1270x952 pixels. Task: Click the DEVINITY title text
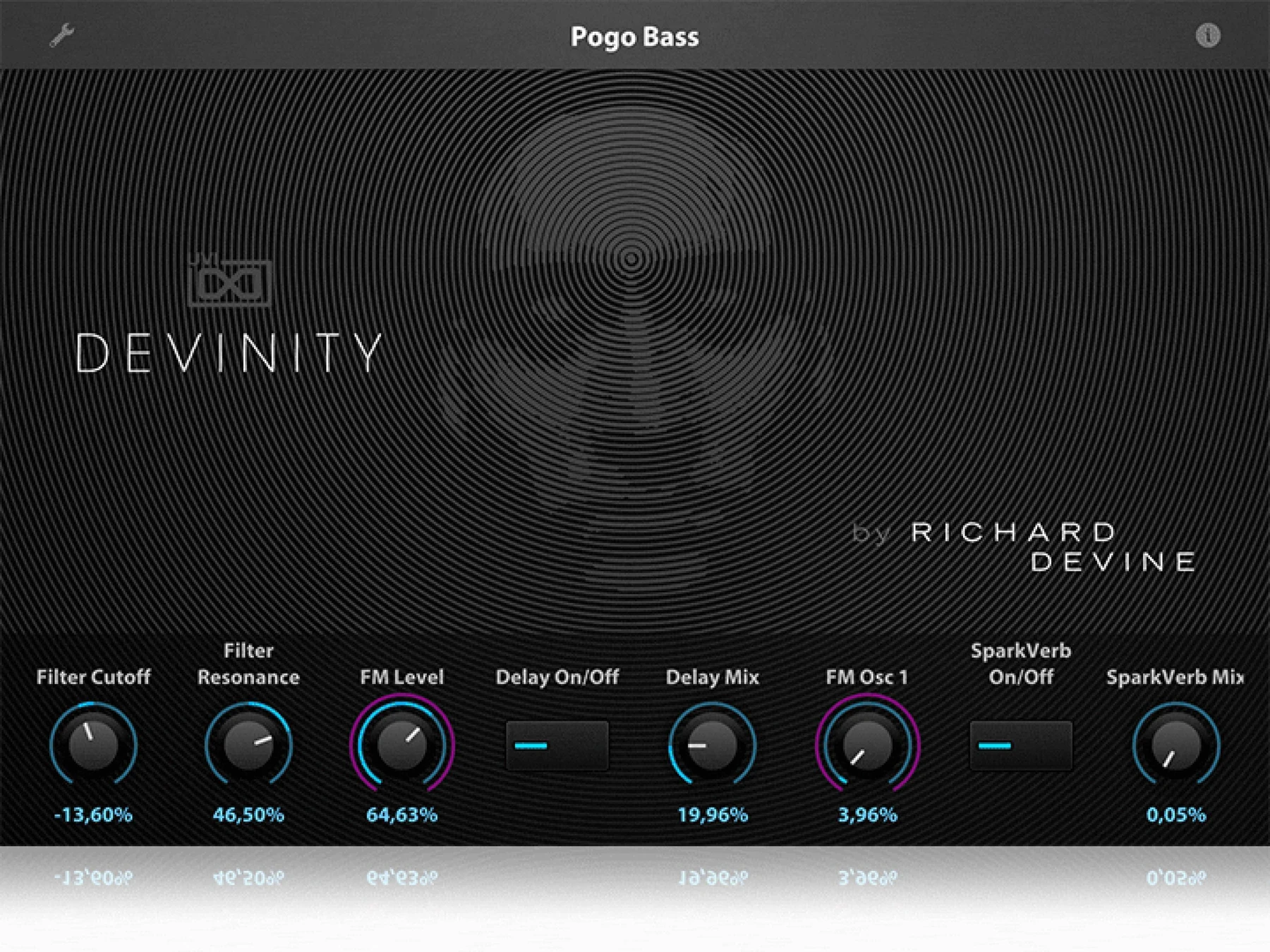229,353
